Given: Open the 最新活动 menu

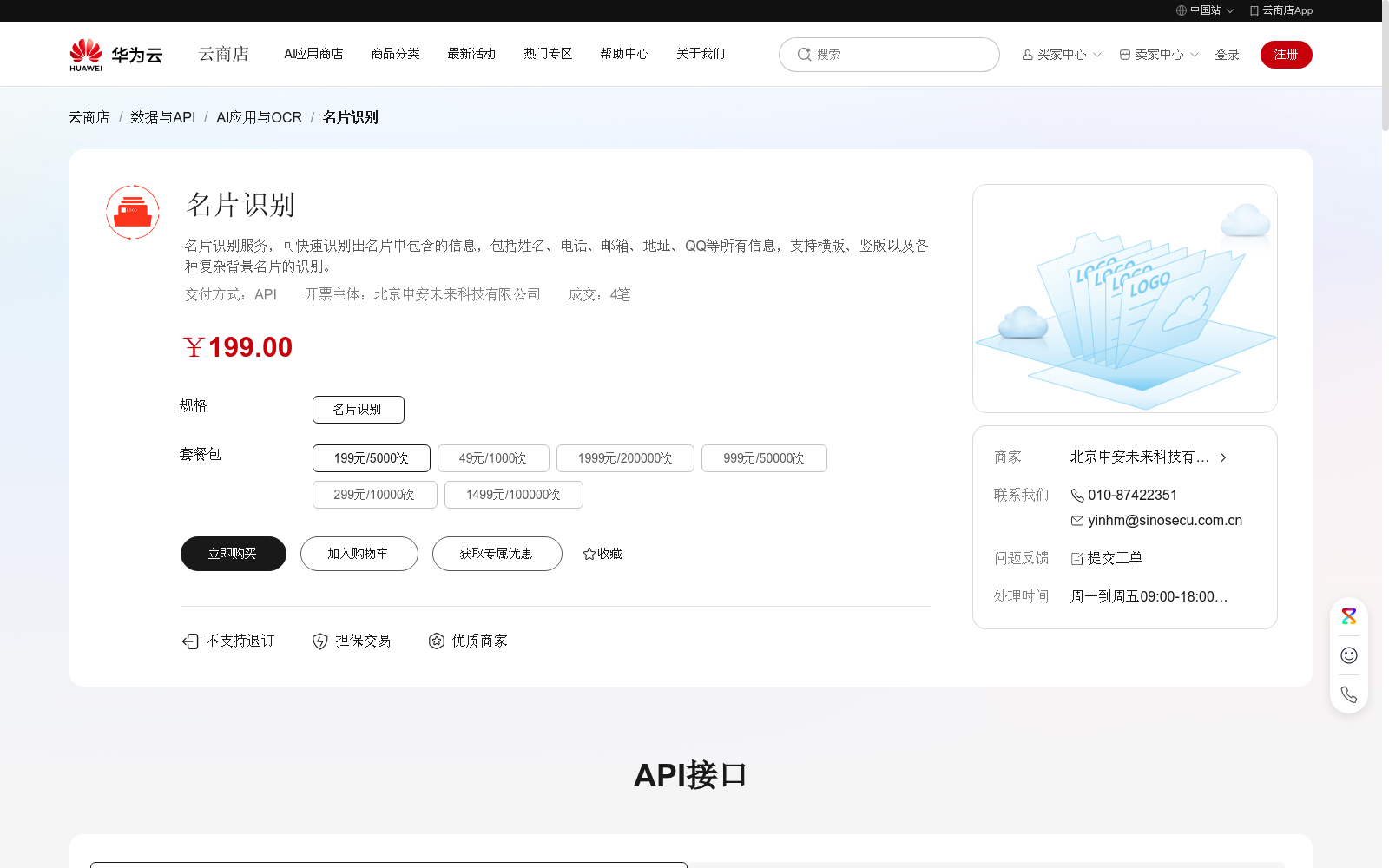Looking at the screenshot, I should click(471, 54).
